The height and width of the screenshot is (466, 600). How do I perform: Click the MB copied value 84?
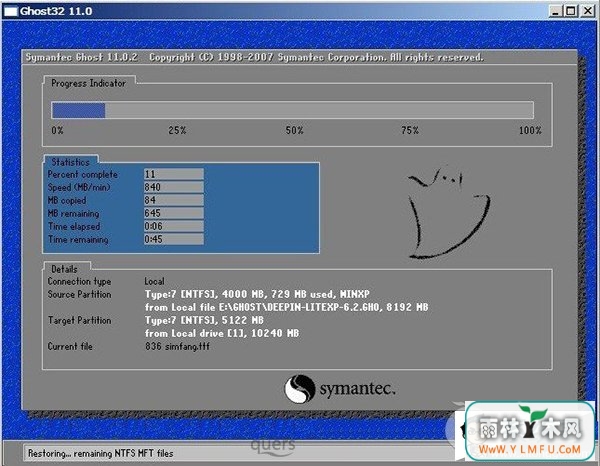[174, 200]
